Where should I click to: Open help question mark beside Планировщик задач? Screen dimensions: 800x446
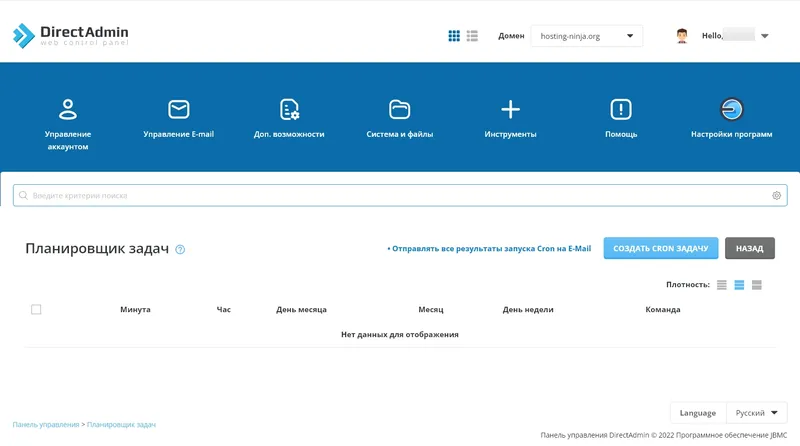click(x=180, y=250)
